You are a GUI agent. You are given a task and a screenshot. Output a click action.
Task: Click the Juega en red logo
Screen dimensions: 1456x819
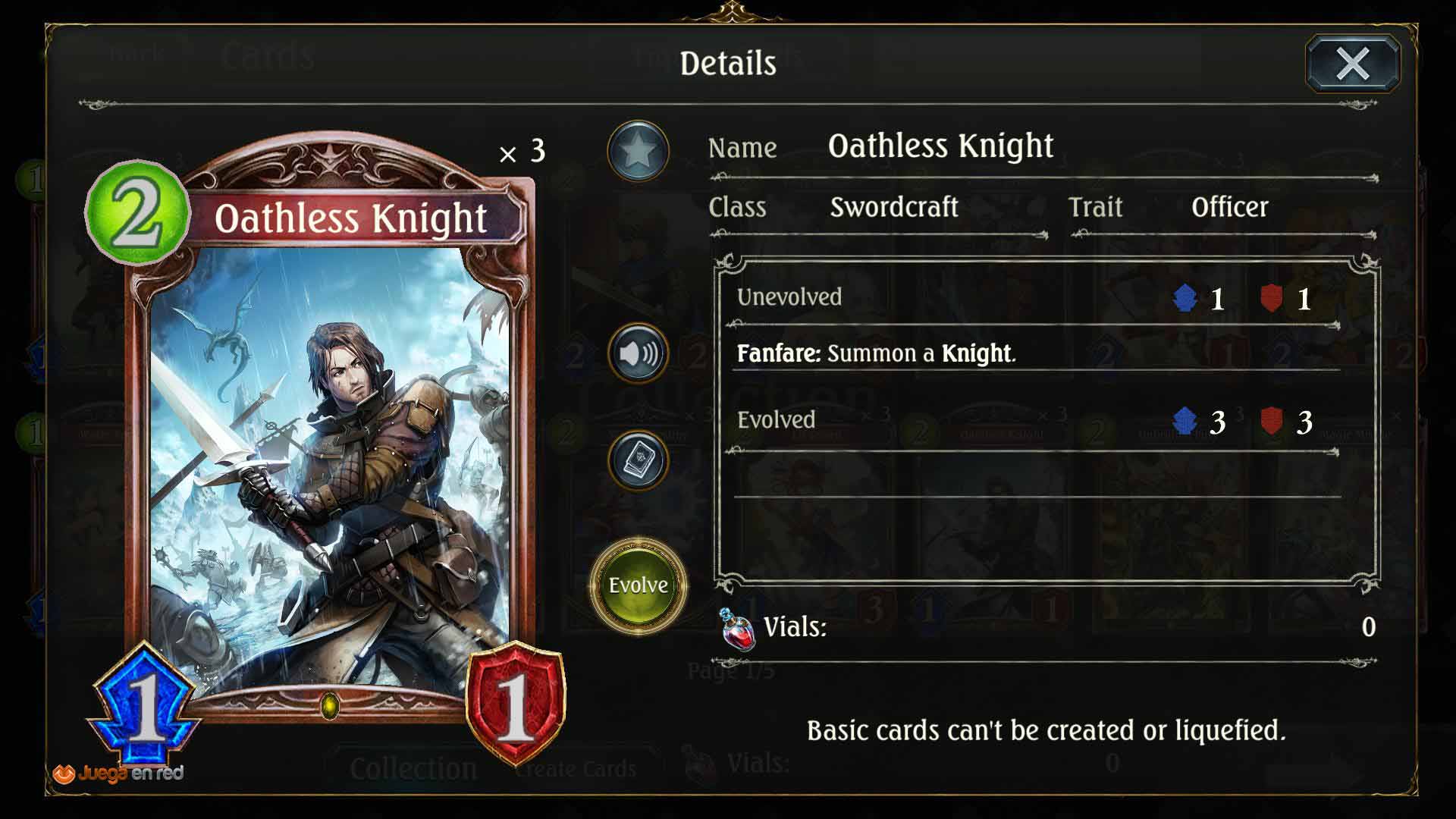tap(118, 773)
